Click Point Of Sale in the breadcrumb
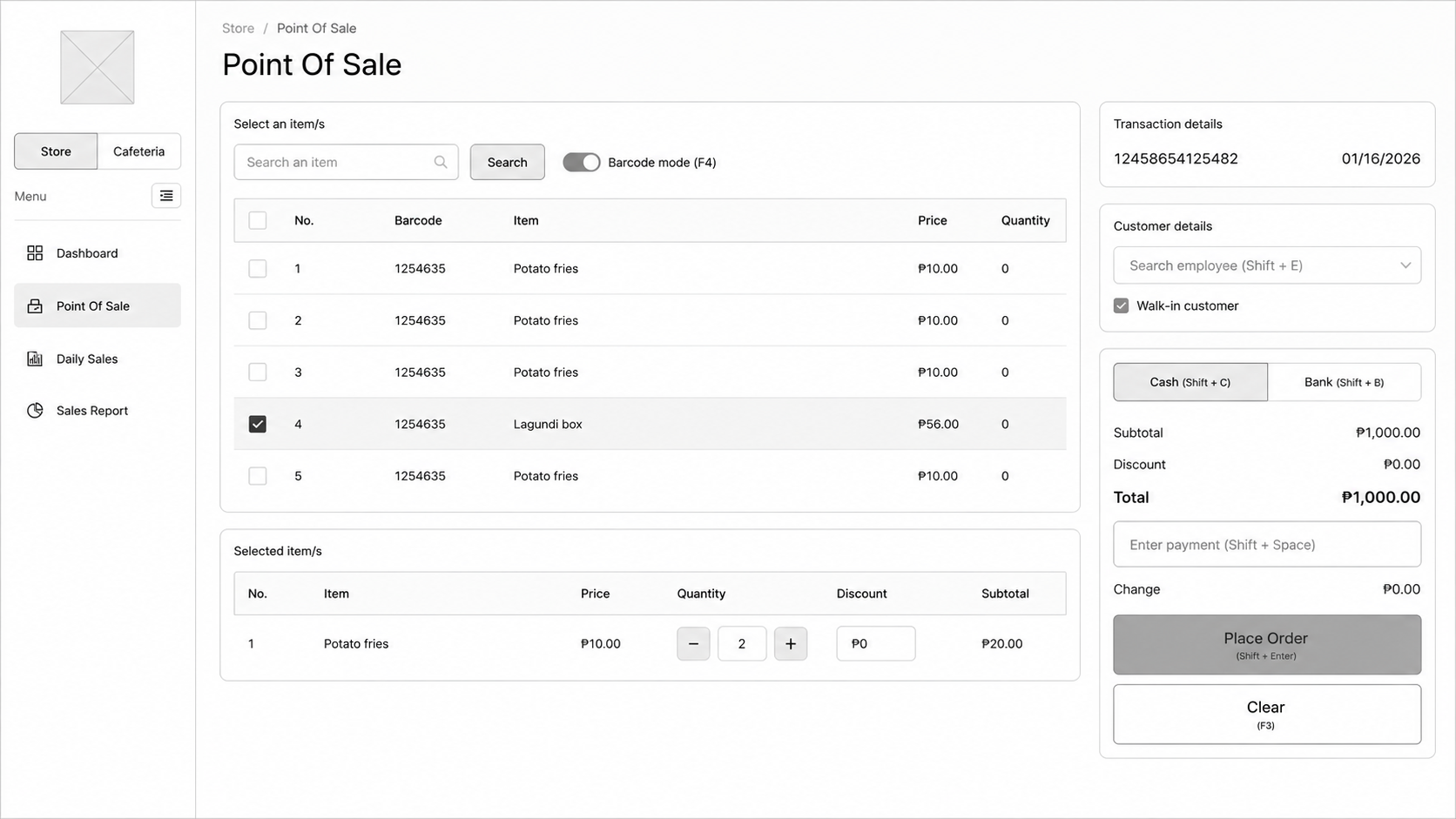 [x=317, y=28]
